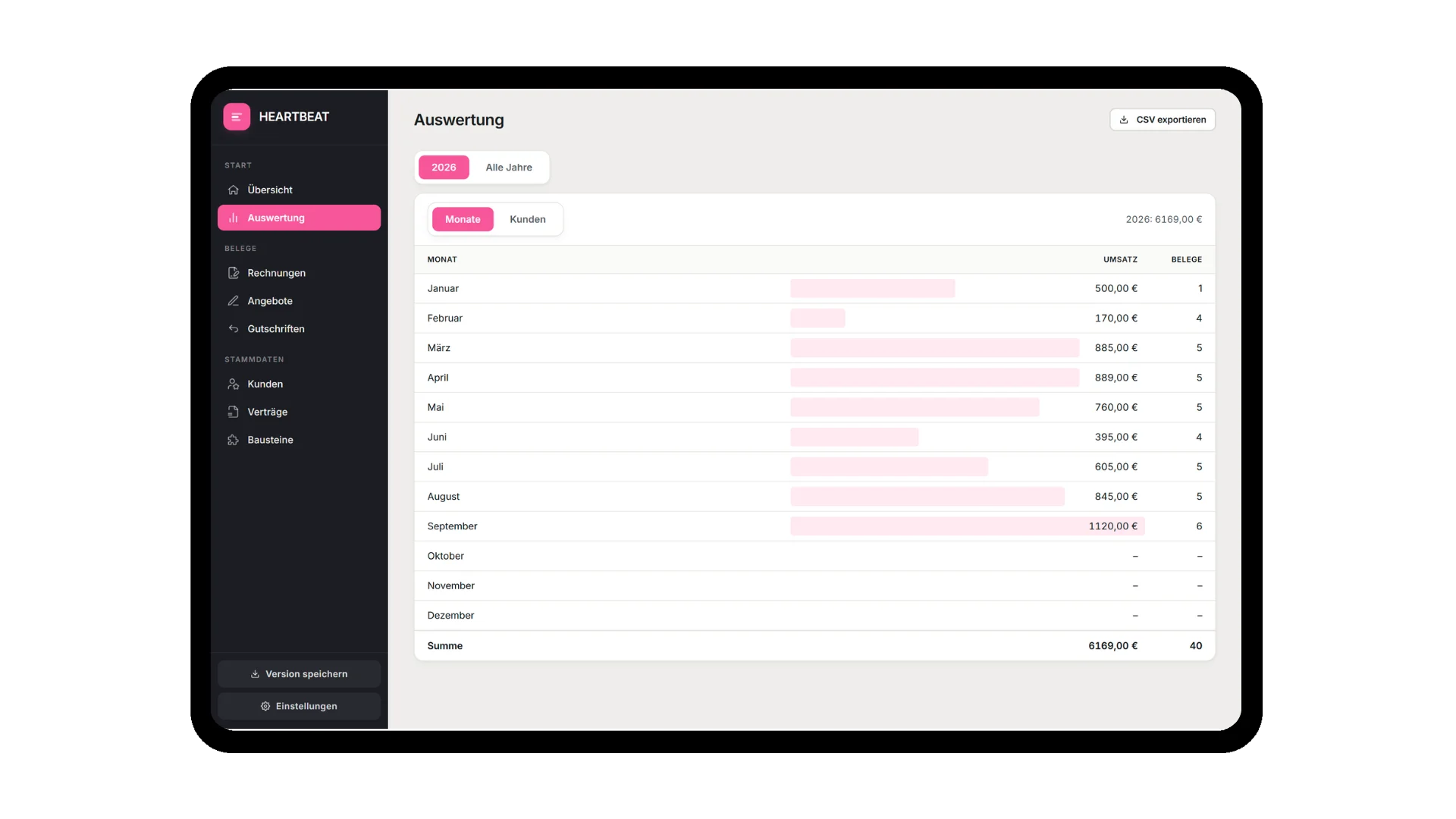
Task: Open the Übersicht page
Action: point(299,190)
